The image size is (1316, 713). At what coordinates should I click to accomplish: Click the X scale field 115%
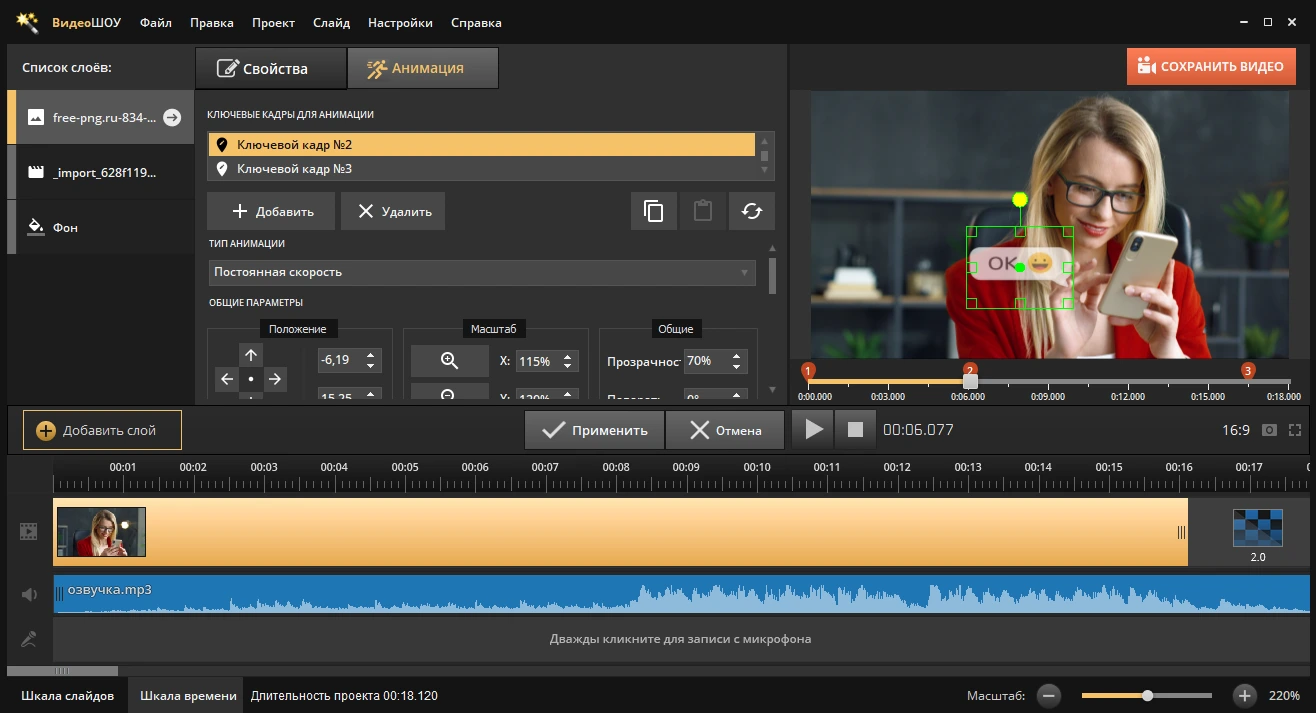coord(538,361)
